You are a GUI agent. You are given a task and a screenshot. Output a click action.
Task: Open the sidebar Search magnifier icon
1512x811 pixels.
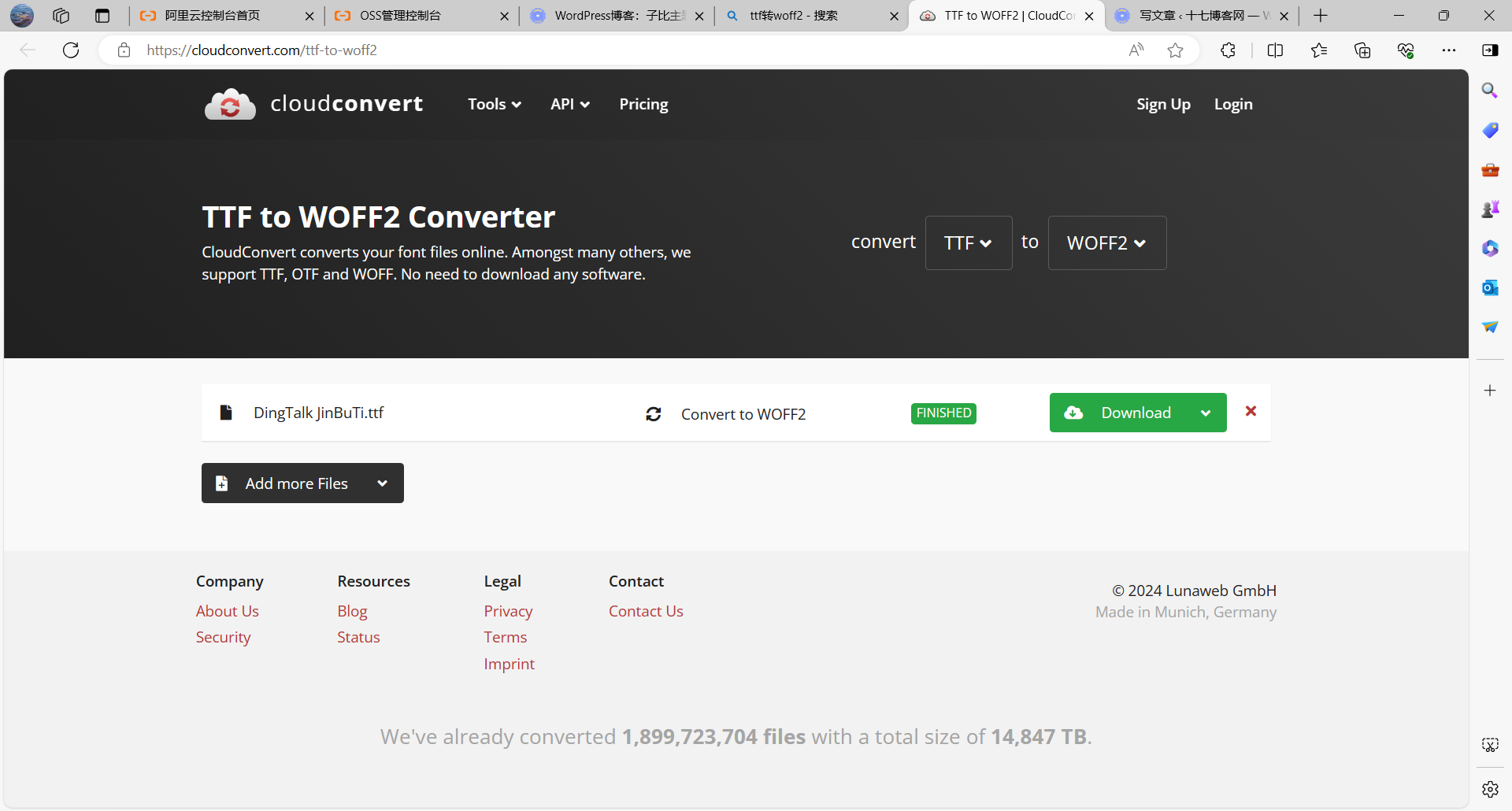pos(1489,91)
